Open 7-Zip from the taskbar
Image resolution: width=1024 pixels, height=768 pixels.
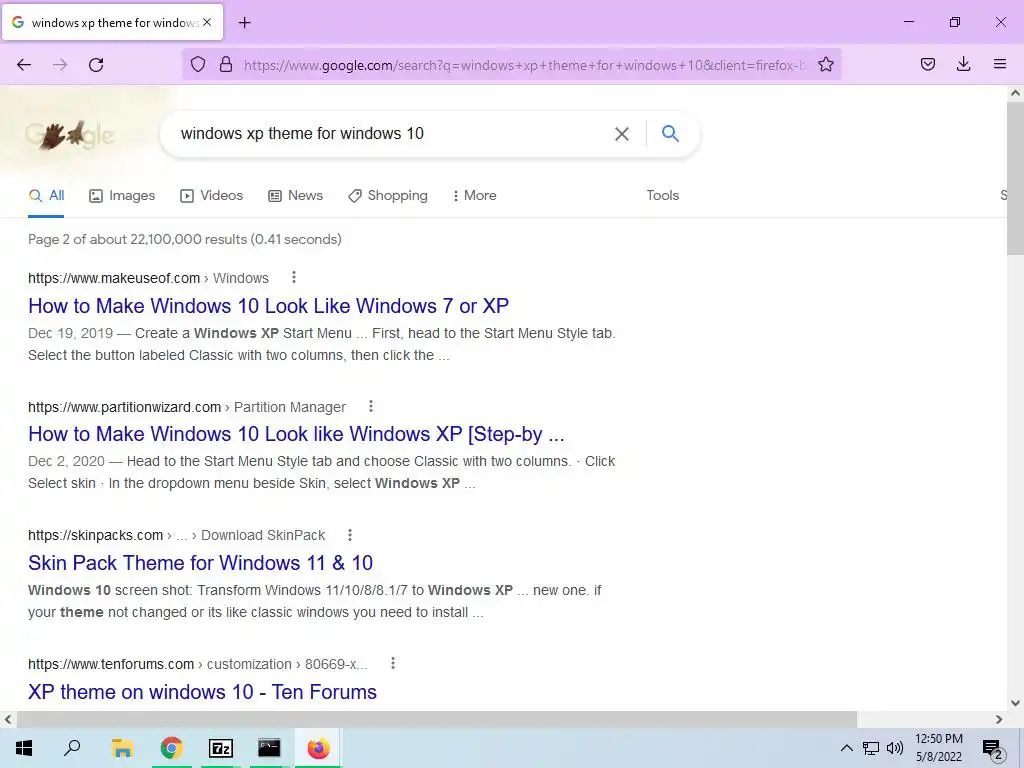[221, 748]
